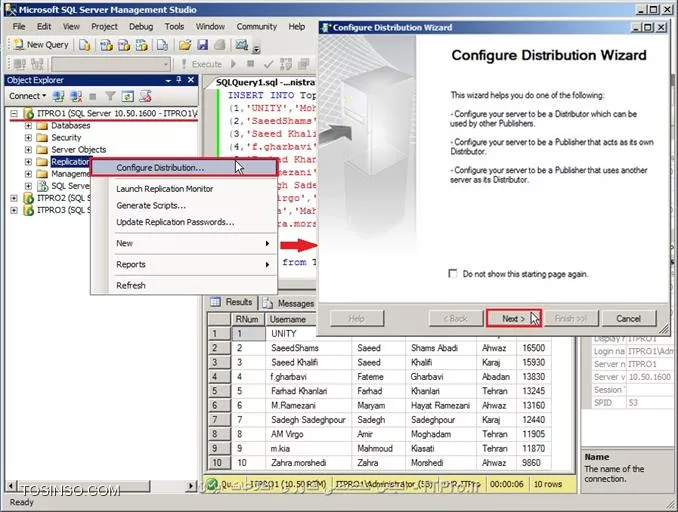Click the Connect Object Explorer icon

58,96
